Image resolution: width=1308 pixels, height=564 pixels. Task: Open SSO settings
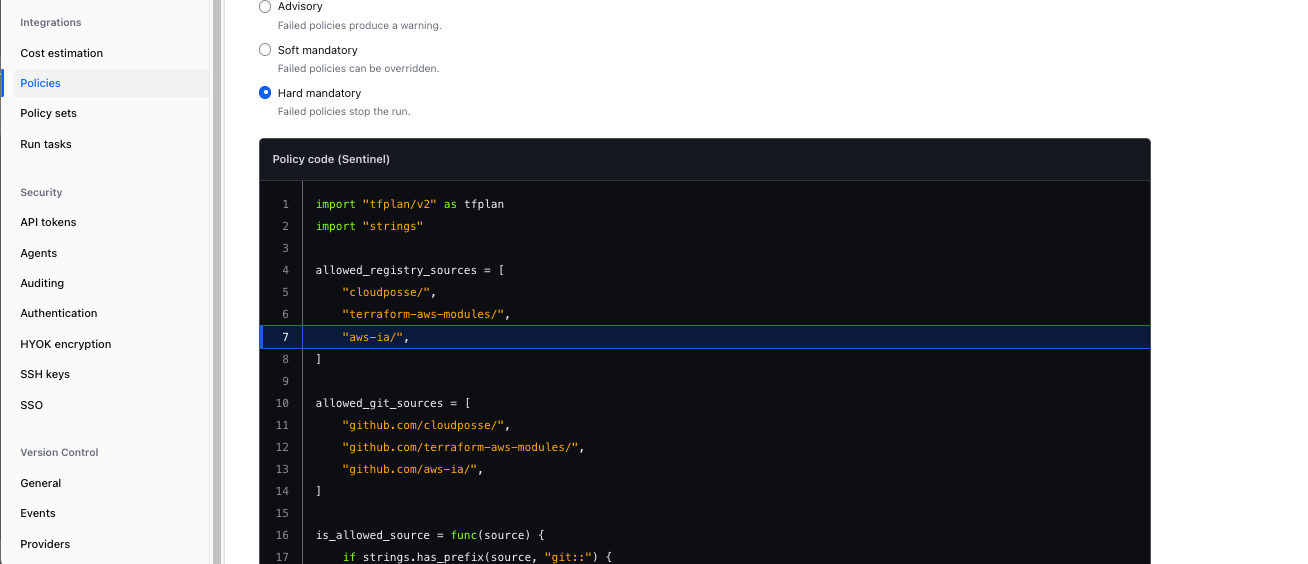point(32,405)
